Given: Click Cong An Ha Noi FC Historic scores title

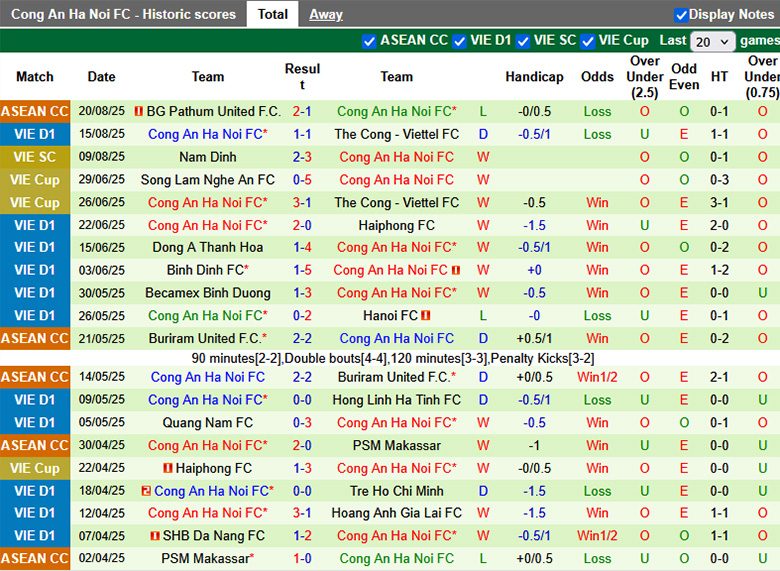Looking at the screenshot, I should pos(123,14).
